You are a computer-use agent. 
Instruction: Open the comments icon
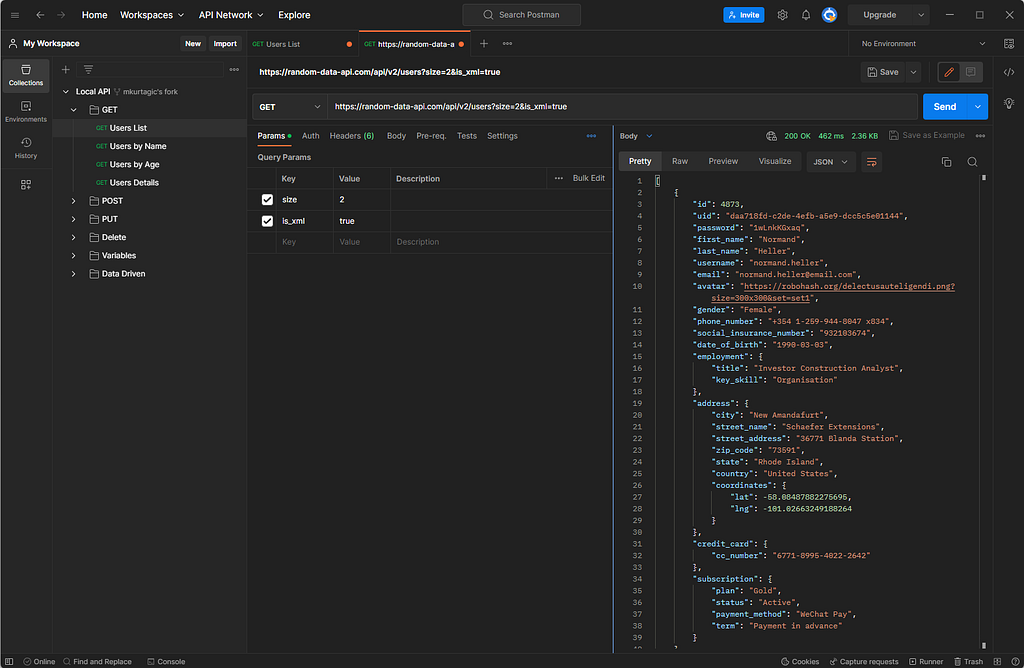point(971,72)
